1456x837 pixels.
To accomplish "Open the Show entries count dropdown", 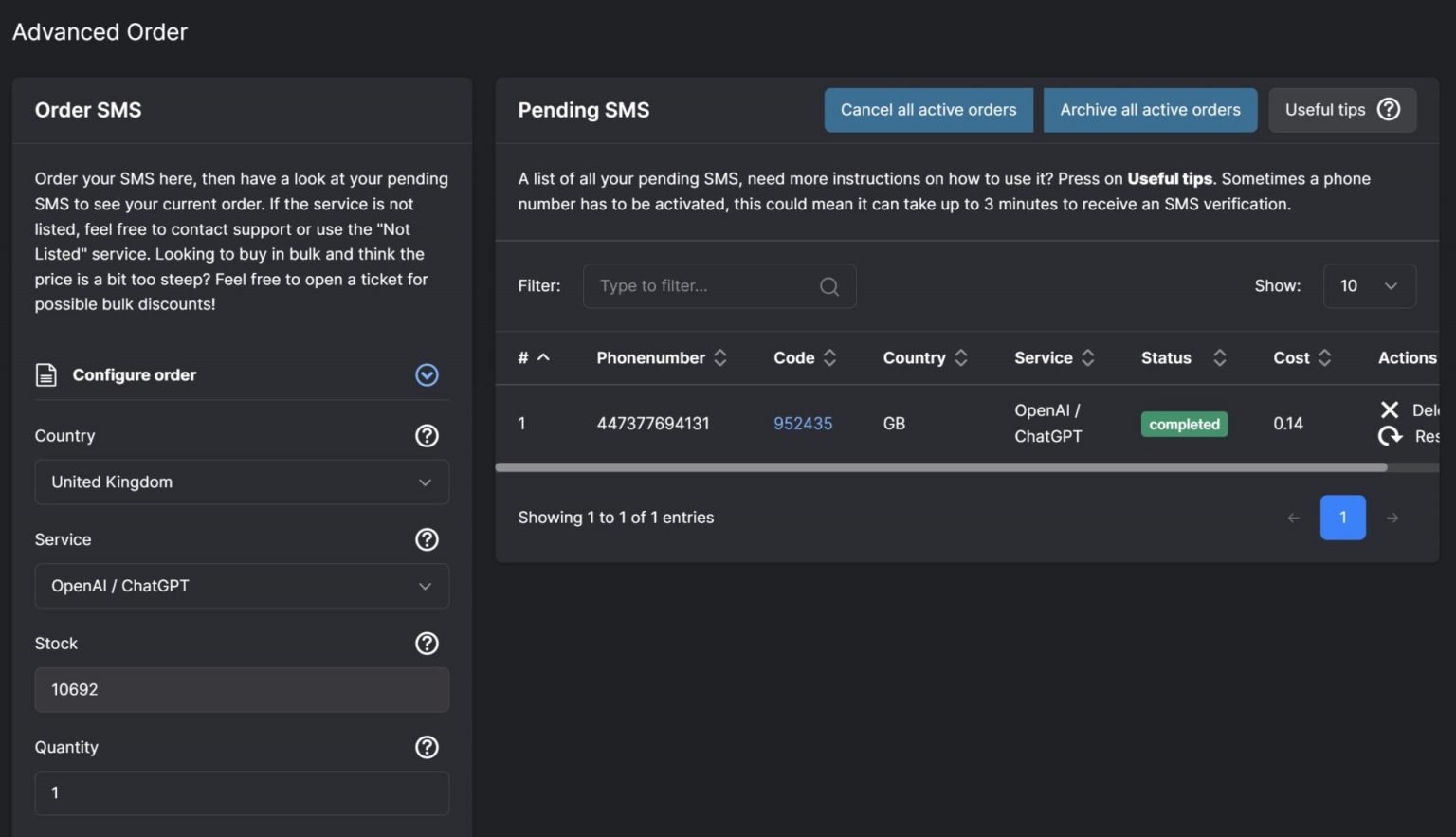I will 1369,286.
